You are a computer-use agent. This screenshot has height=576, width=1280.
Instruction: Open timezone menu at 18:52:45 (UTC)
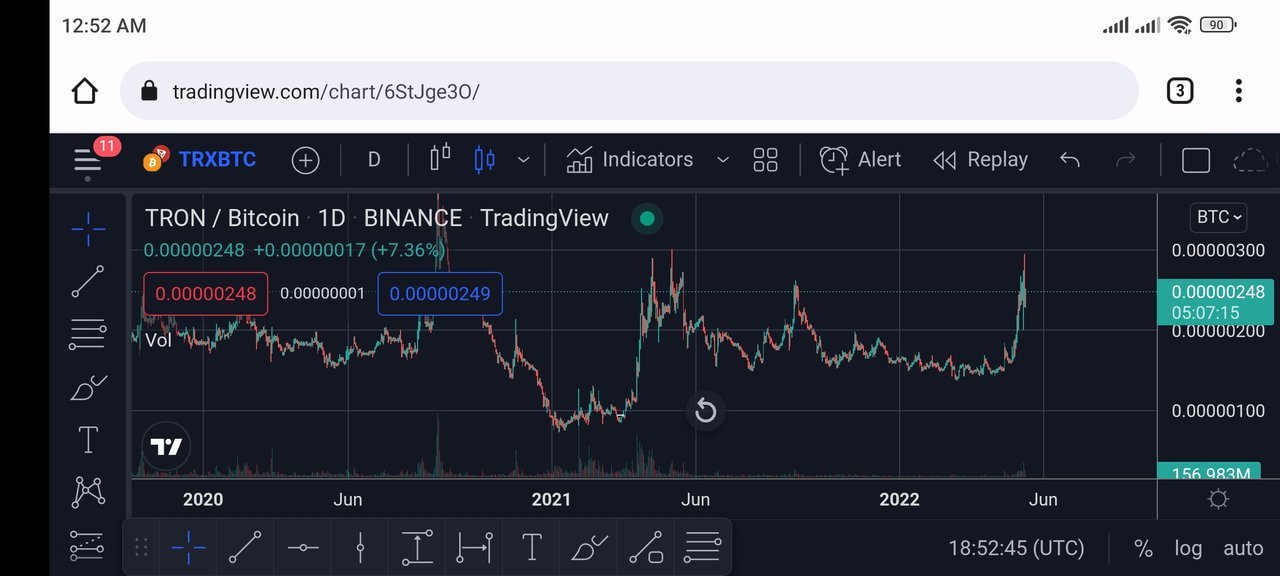[1016, 548]
